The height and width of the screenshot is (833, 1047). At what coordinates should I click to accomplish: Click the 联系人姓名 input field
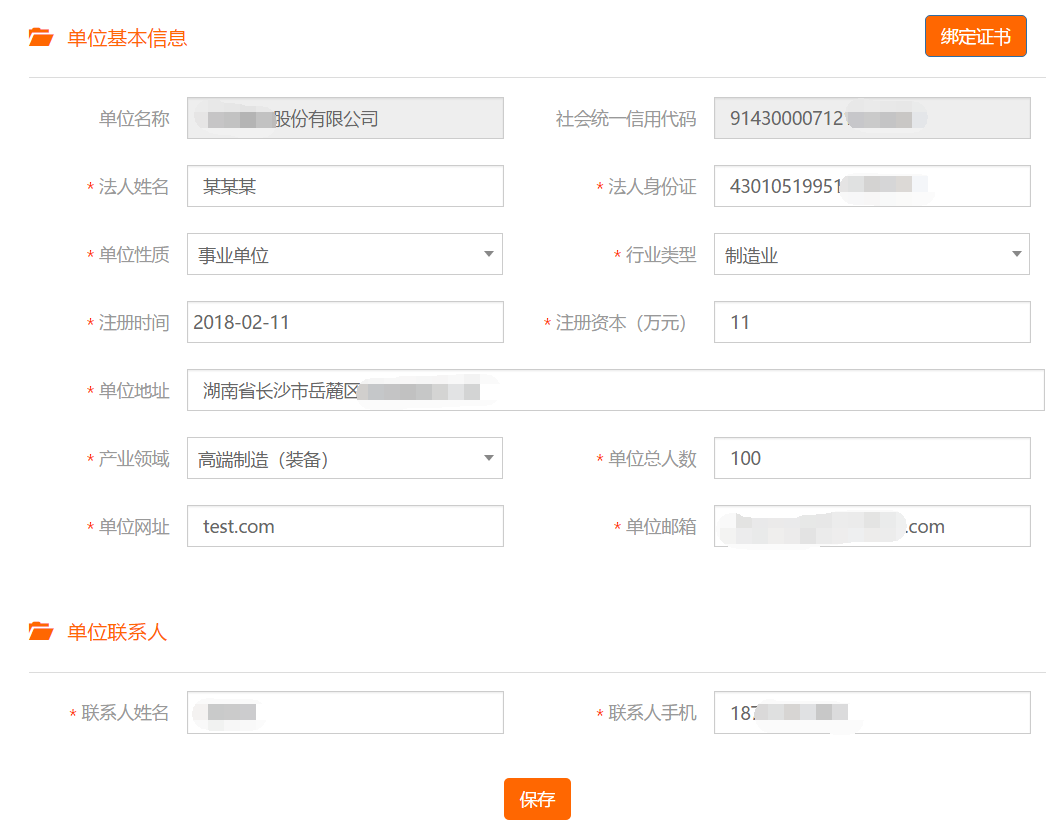point(344,713)
